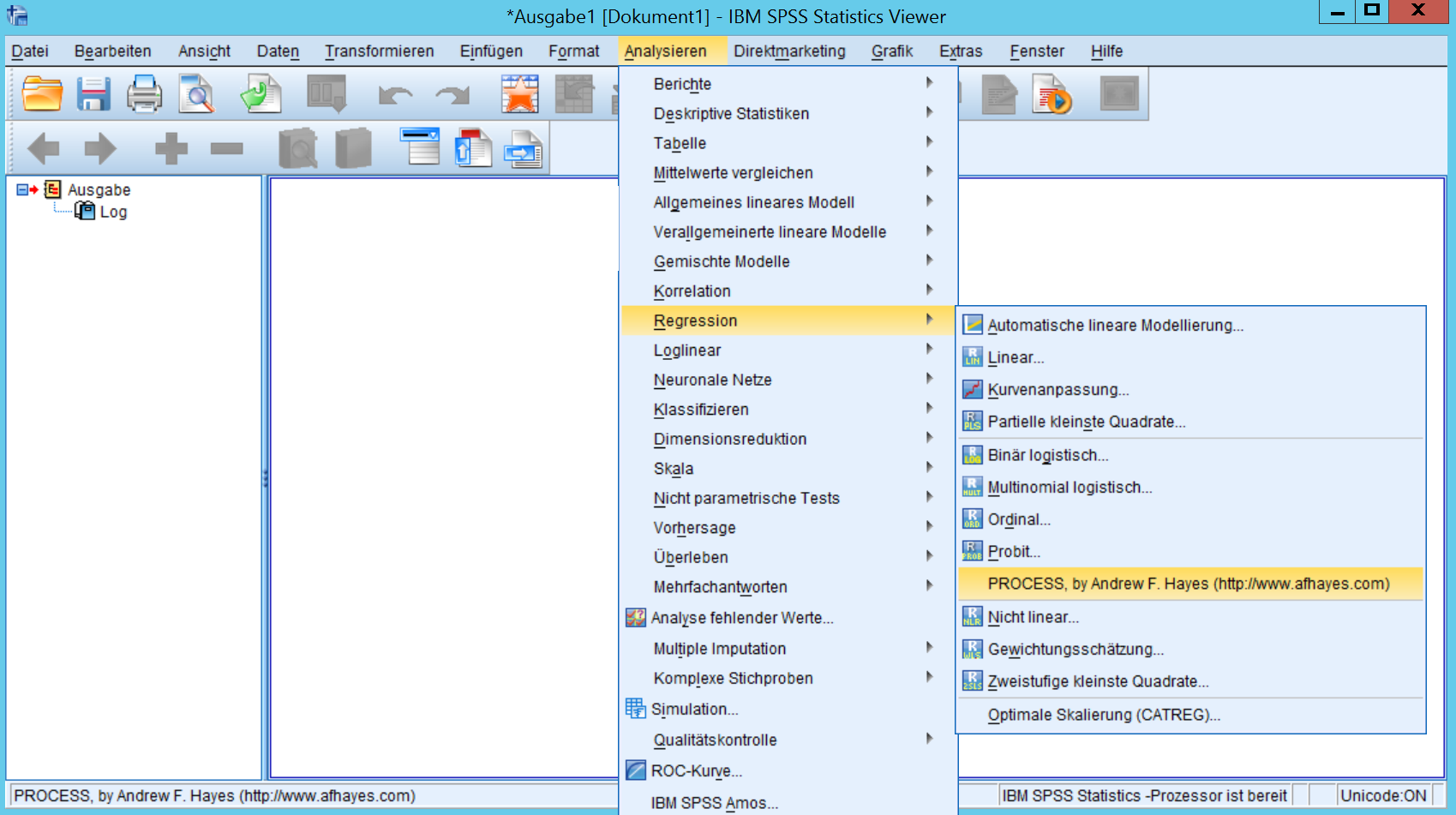Choose Linear... regression option

(1190, 357)
